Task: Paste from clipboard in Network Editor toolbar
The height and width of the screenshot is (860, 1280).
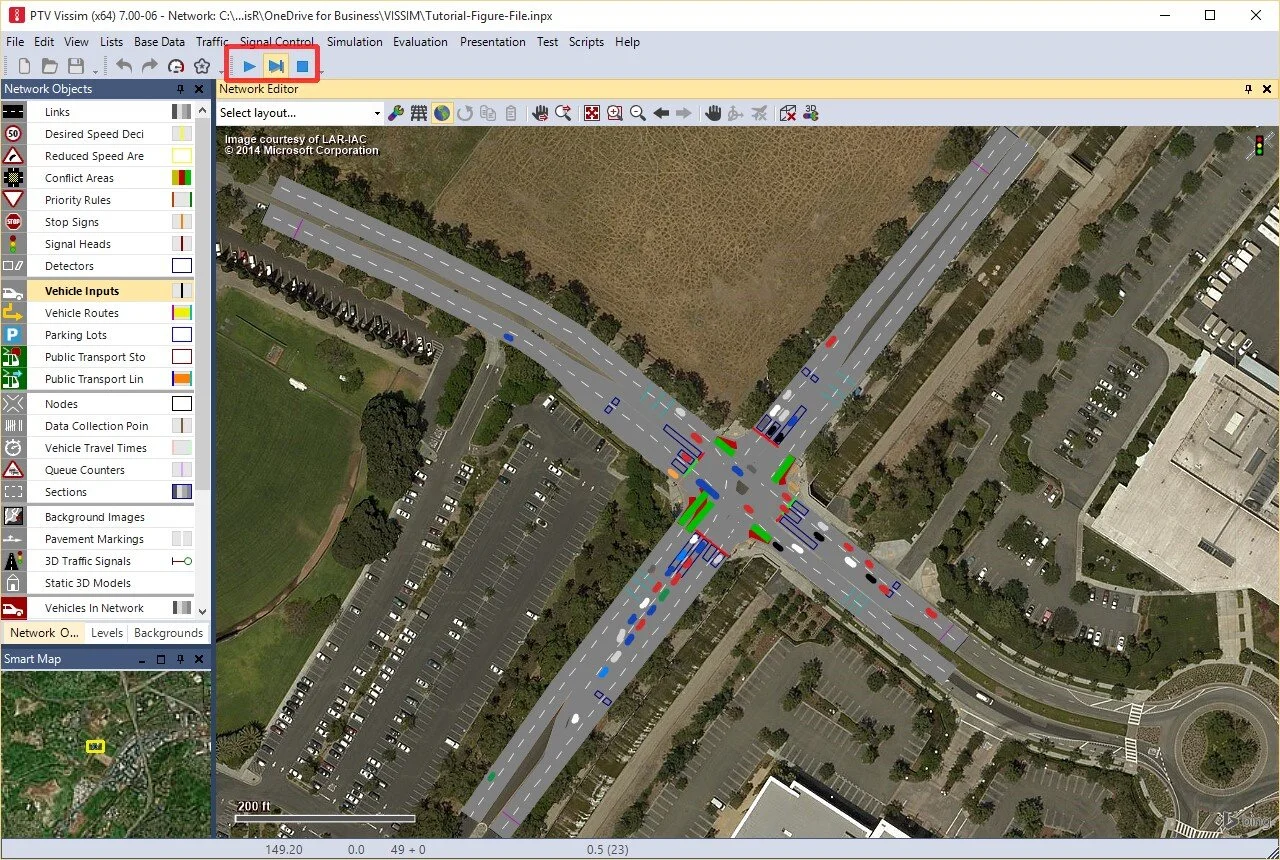Action: [x=511, y=113]
